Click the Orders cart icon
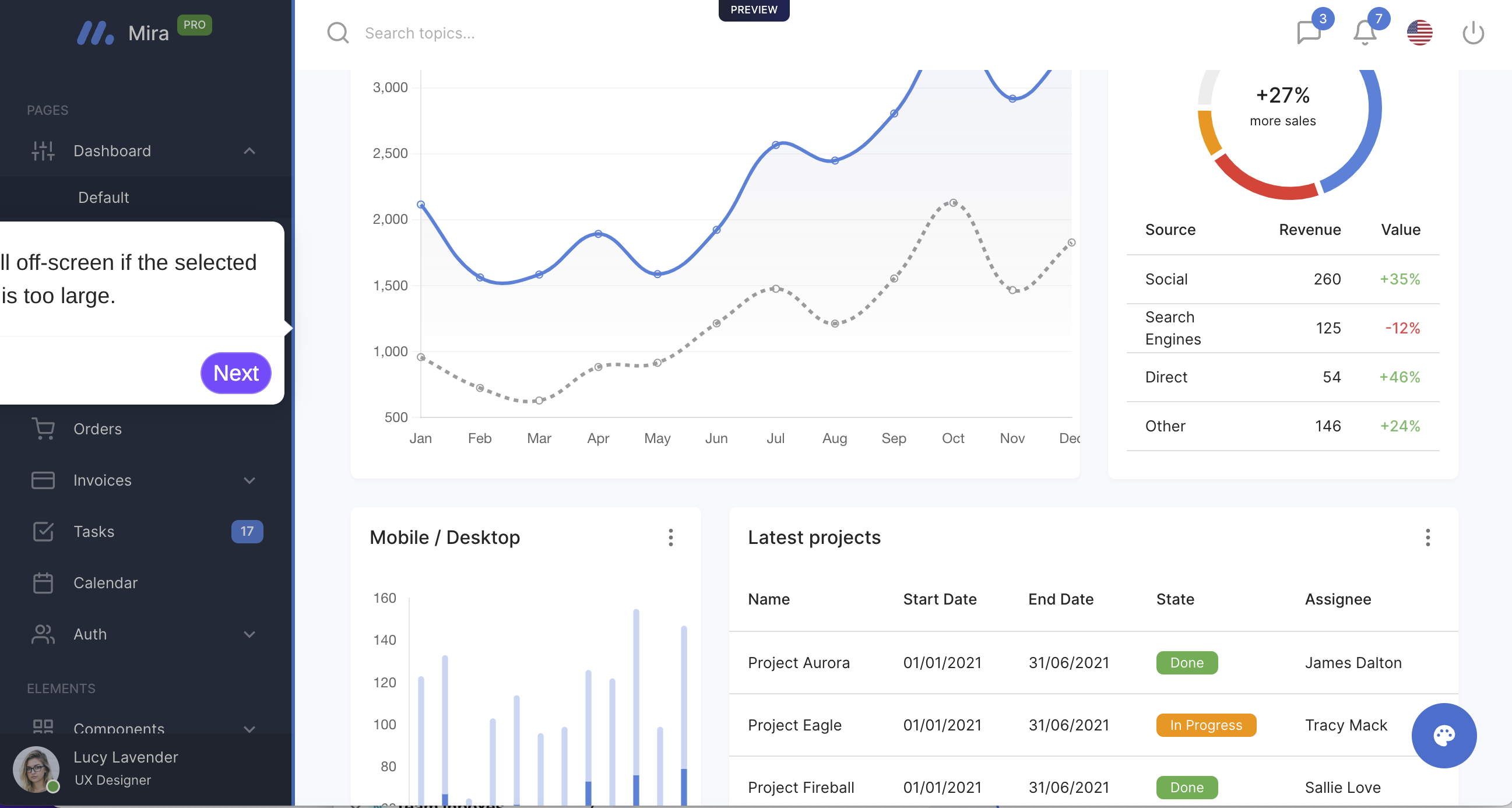This screenshot has width=1512, height=808. pos(43,428)
